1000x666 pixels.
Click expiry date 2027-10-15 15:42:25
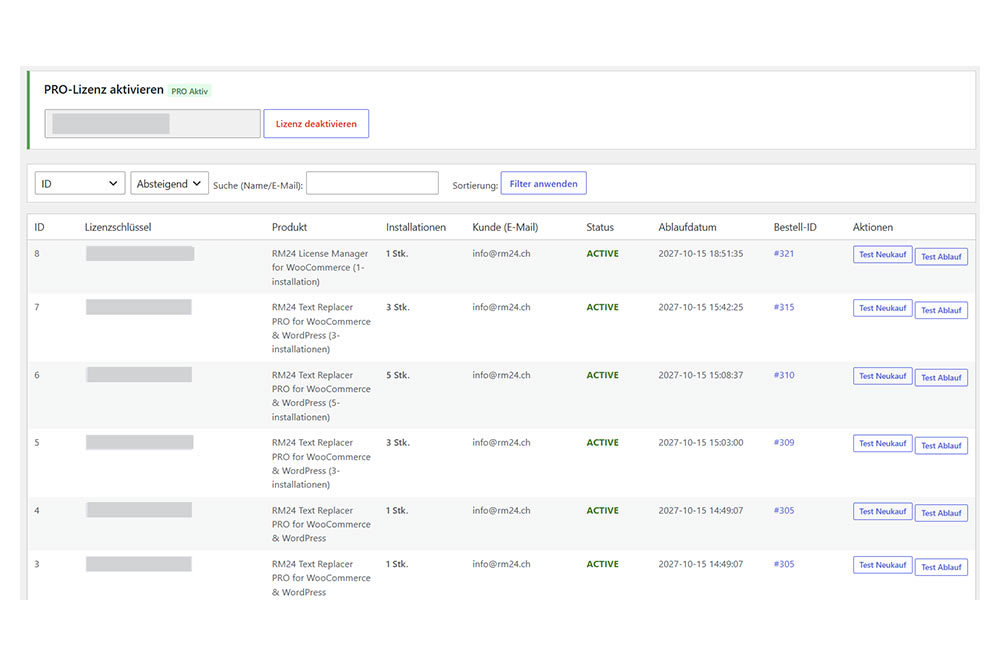[701, 307]
